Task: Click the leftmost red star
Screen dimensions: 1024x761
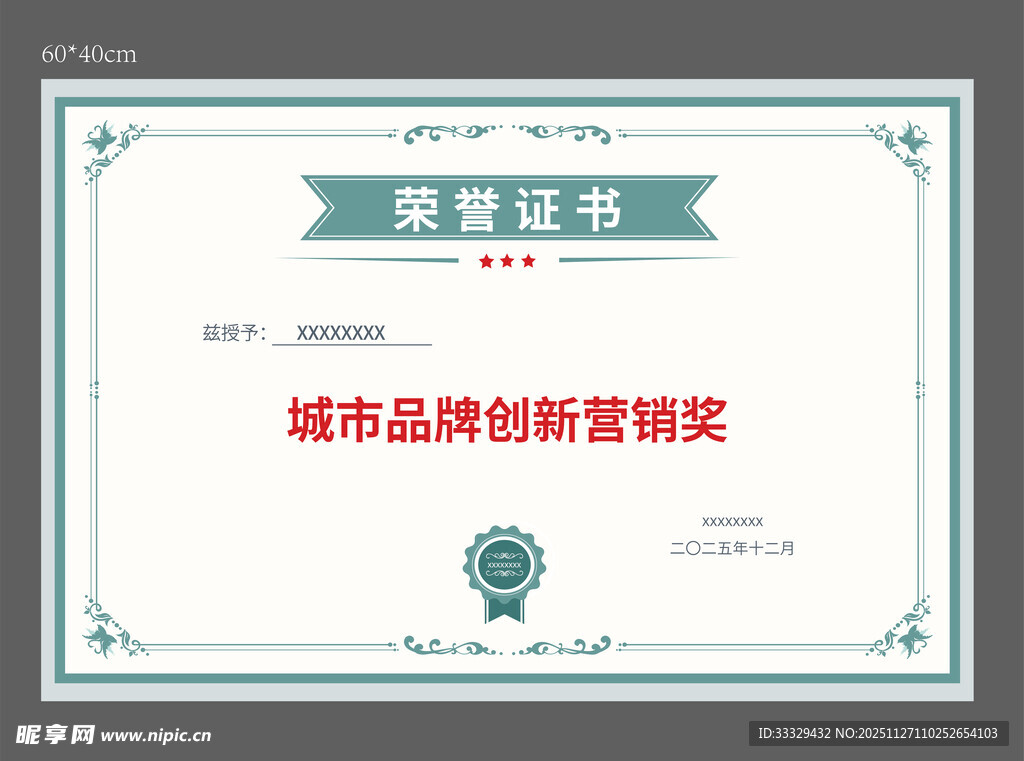Action: [x=486, y=261]
